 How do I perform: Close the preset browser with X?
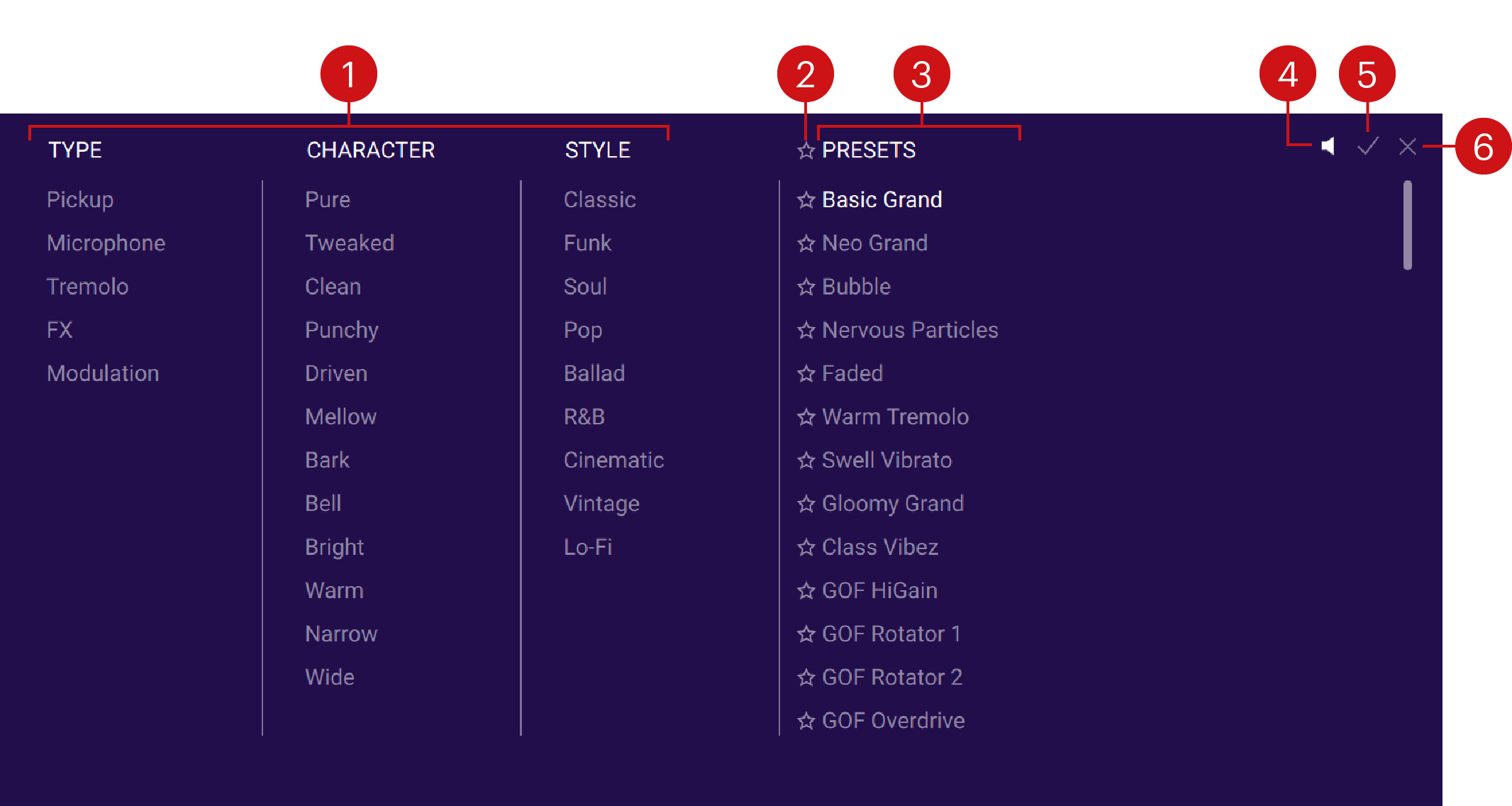[x=1407, y=147]
